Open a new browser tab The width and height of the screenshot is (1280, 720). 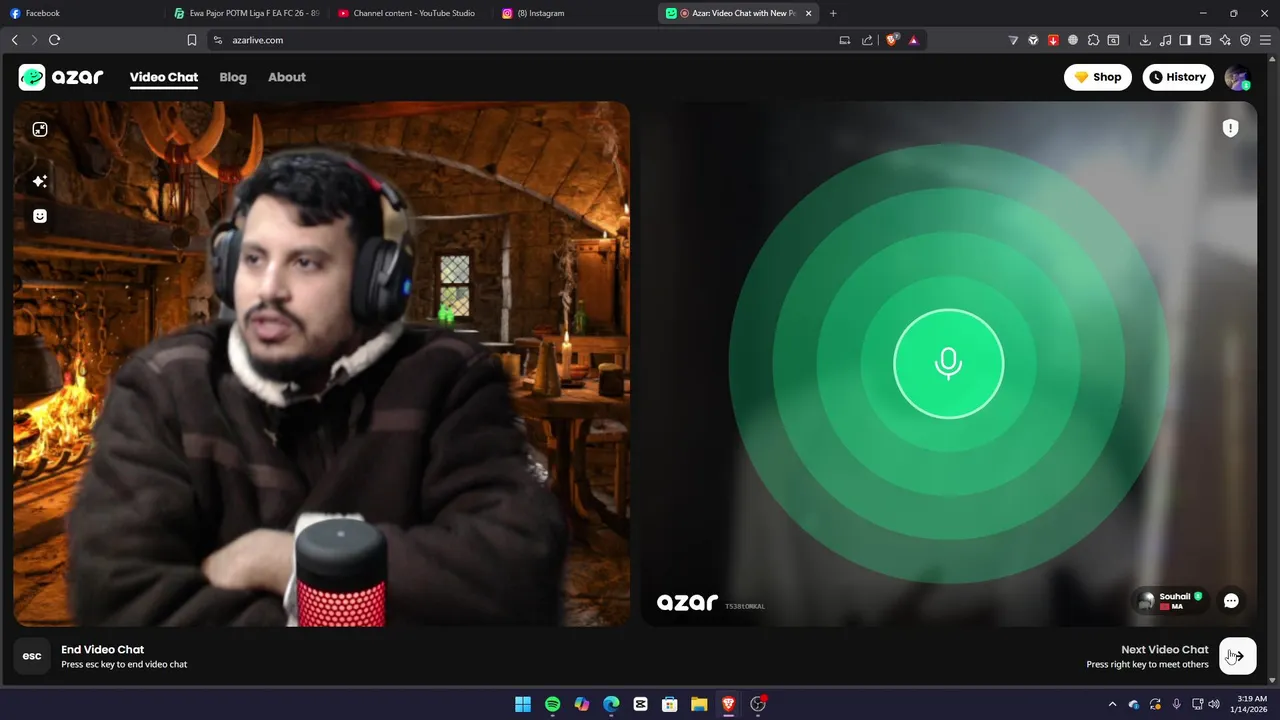[833, 13]
